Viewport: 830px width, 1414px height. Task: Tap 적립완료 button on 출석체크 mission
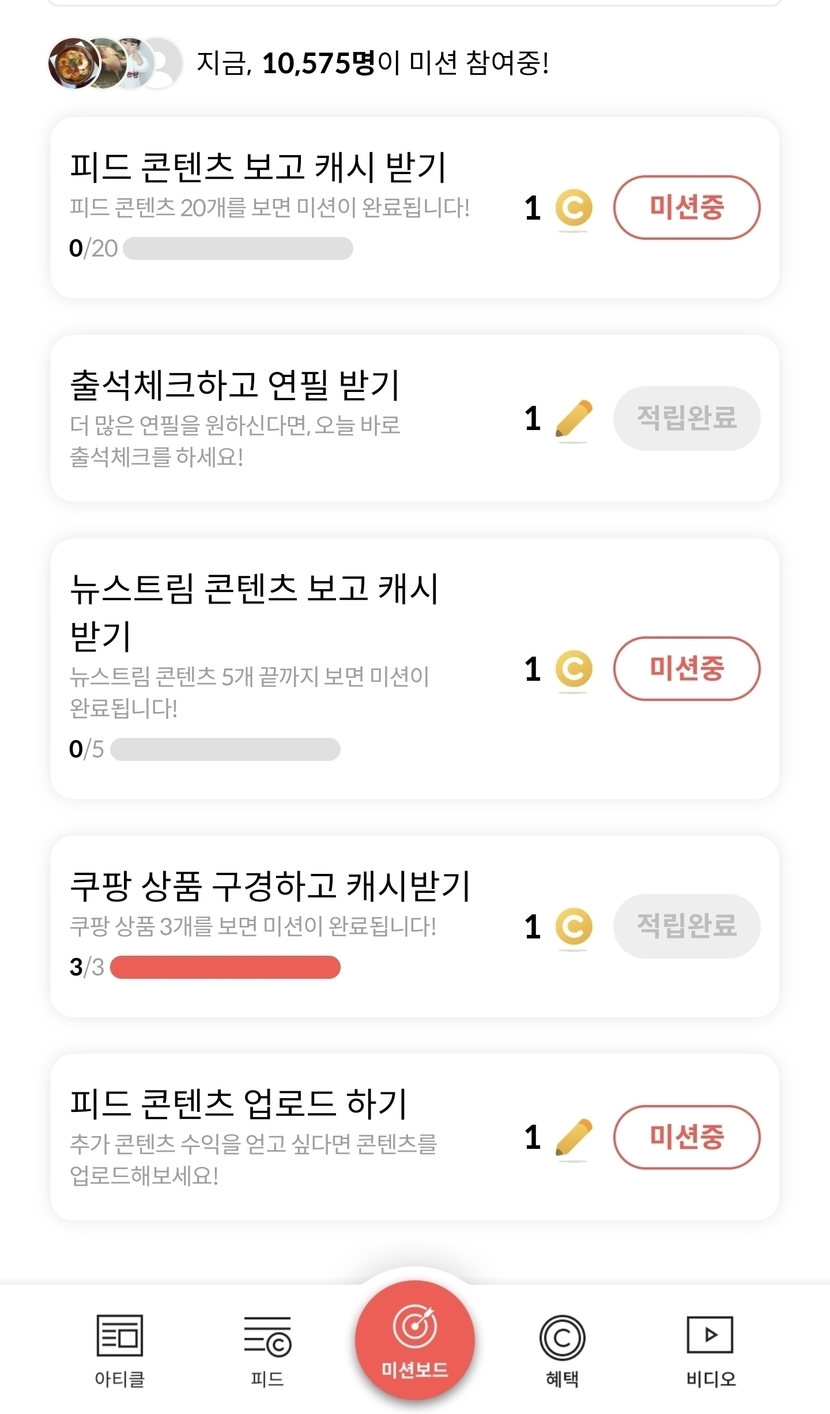coord(687,418)
